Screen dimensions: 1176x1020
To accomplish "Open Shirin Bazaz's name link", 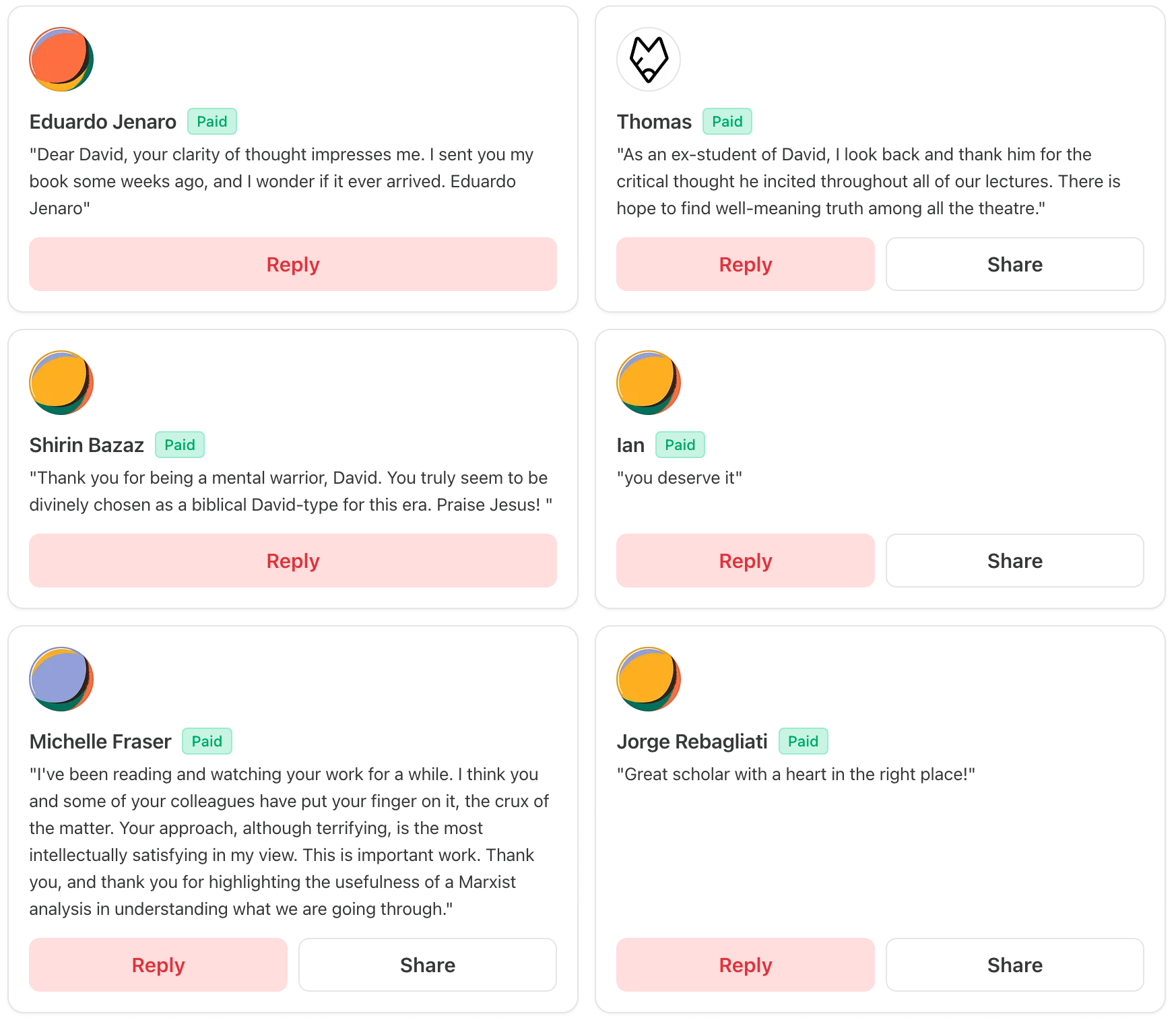I will 87,445.
